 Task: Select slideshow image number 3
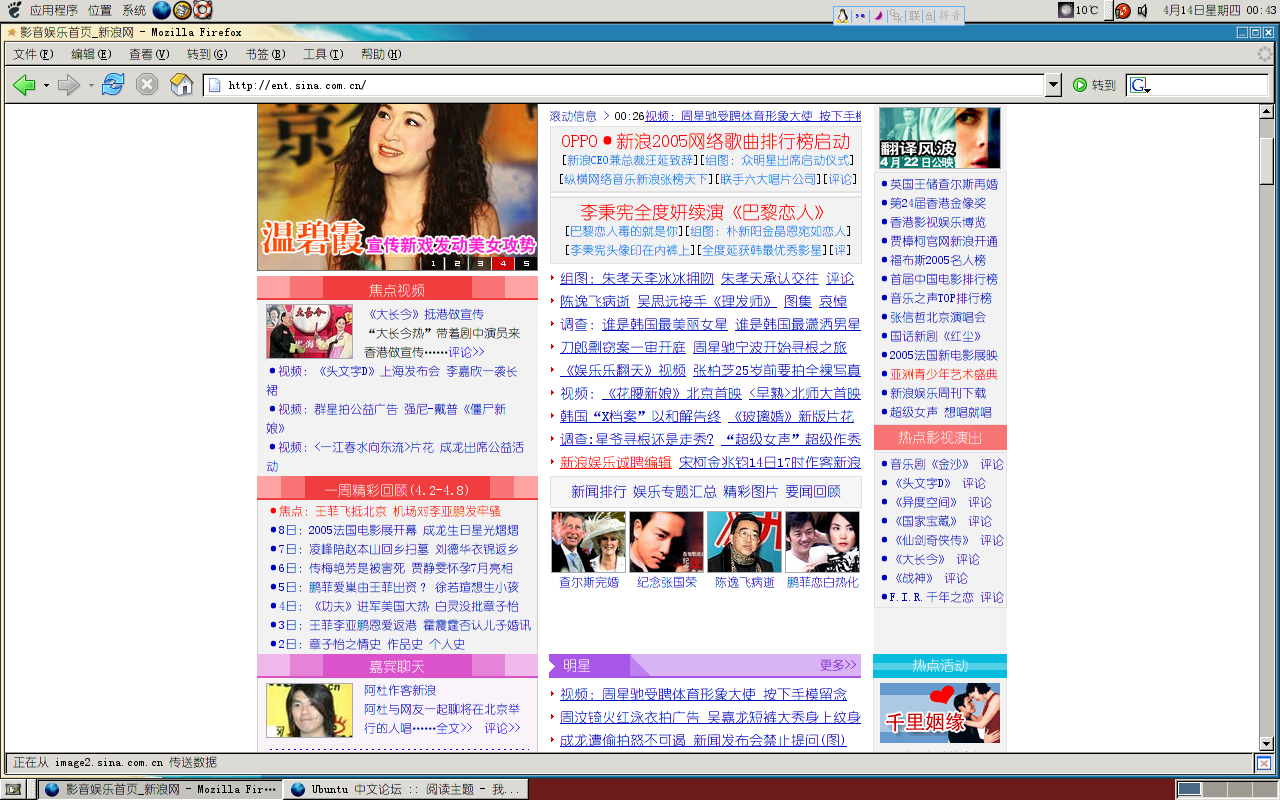coord(479,264)
